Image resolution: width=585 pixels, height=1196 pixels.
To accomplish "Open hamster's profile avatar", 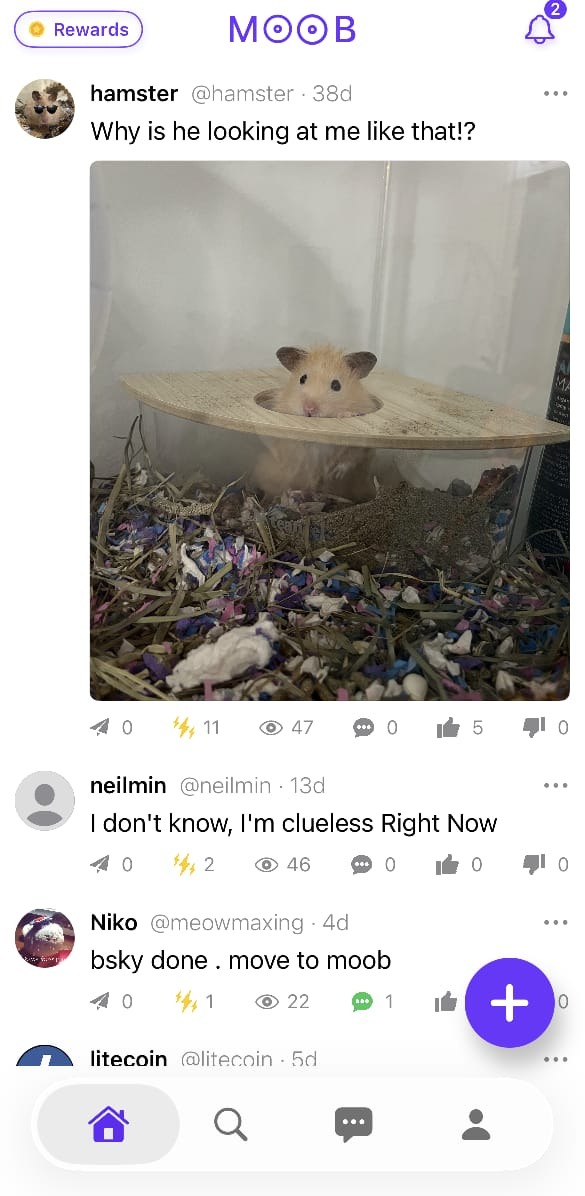I will pos(45,109).
